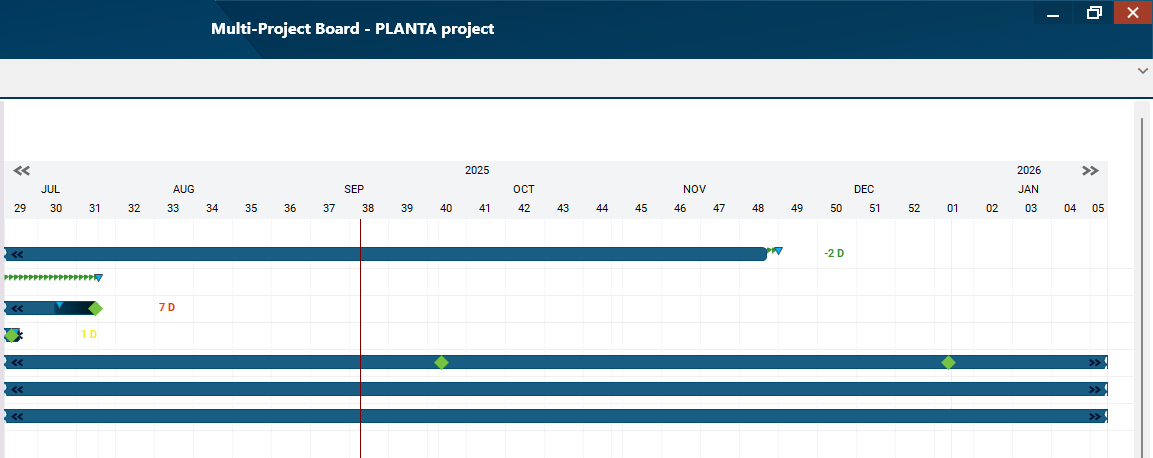The height and width of the screenshot is (458, 1153).
Task: Click the OCT month header
Action: coord(524,189)
